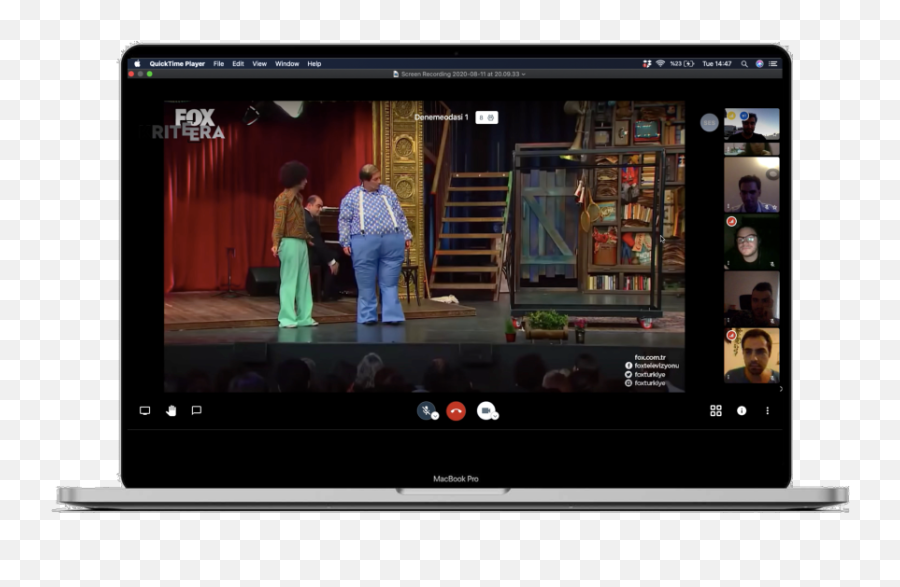Open Notification Center list icon
900x587 pixels.
pos(773,64)
